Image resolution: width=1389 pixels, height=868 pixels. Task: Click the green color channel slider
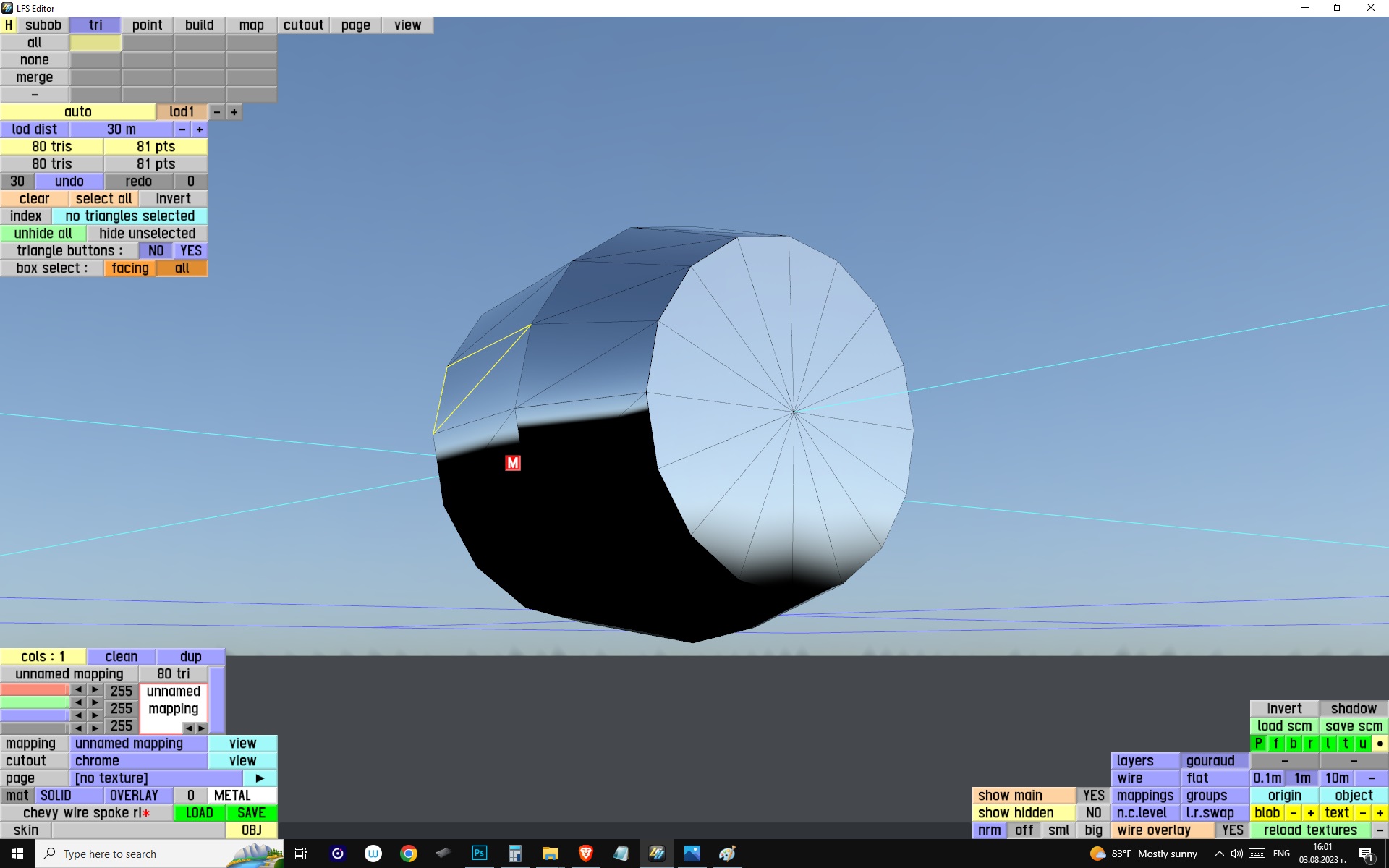click(x=35, y=702)
